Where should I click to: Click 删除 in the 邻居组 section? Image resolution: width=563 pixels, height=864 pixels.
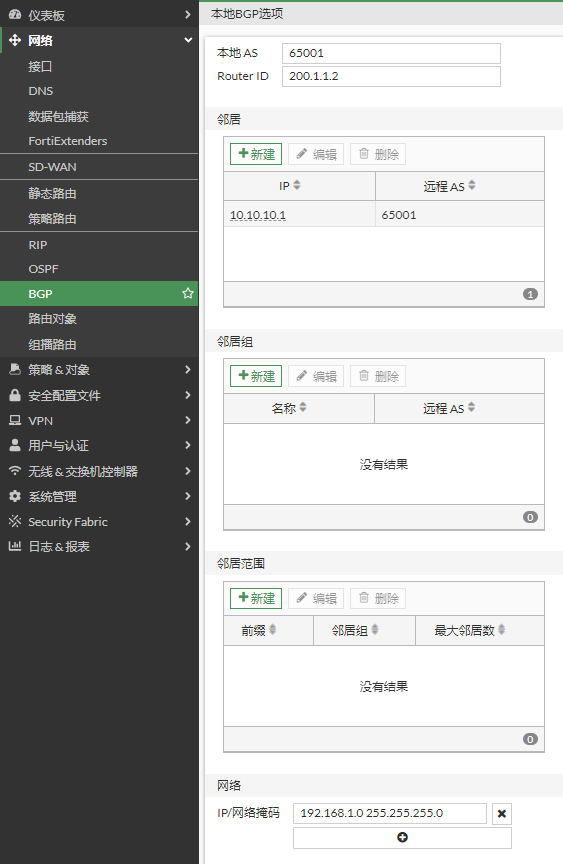378,376
